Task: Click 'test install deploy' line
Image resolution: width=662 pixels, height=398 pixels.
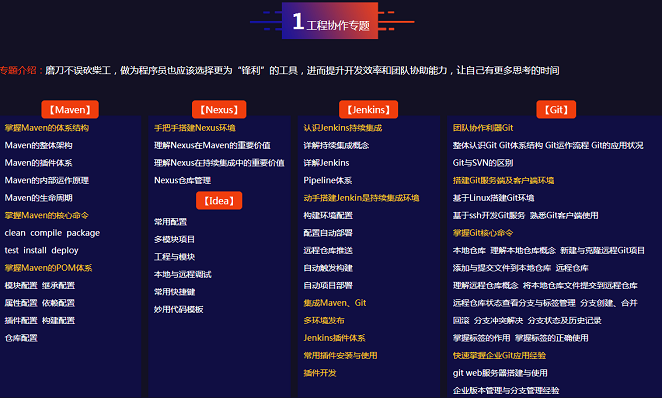Action: [x=41, y=250]
